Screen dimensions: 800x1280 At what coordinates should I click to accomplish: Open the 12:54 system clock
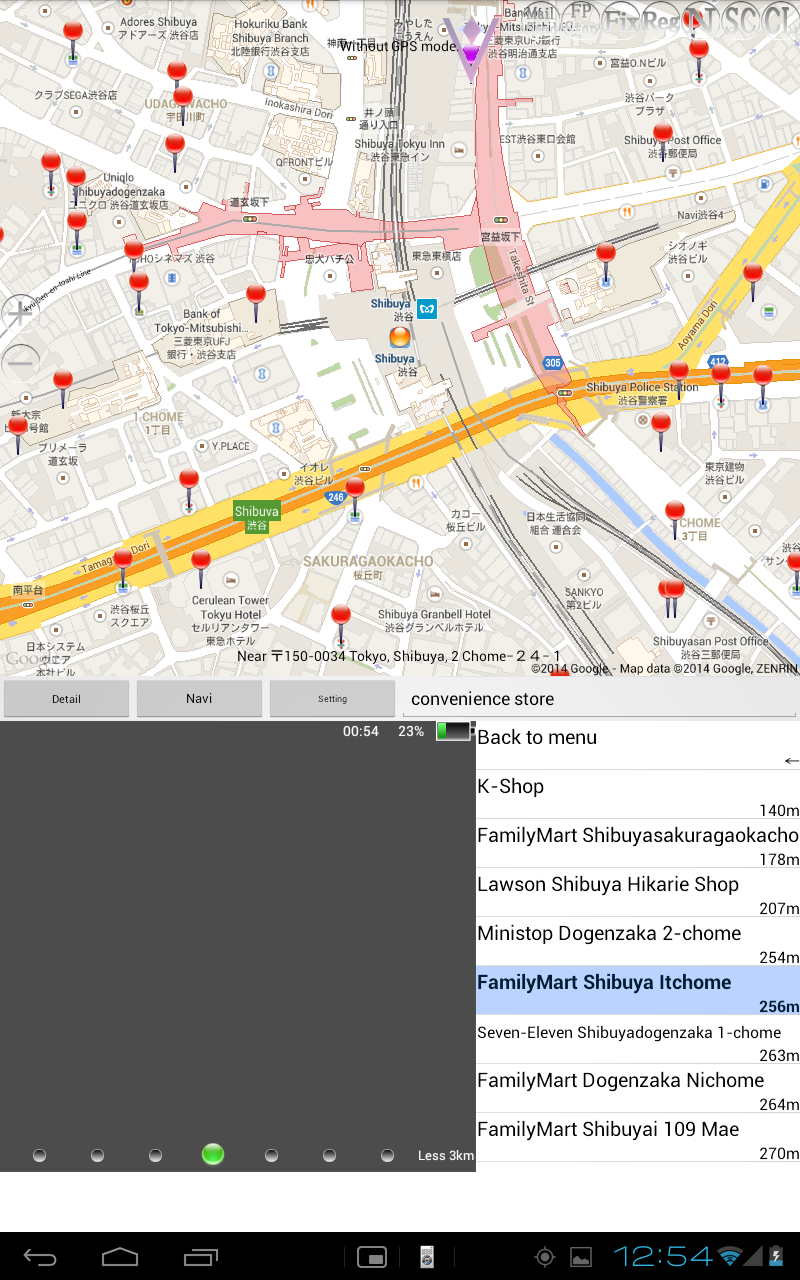[x=663, y=1257]
